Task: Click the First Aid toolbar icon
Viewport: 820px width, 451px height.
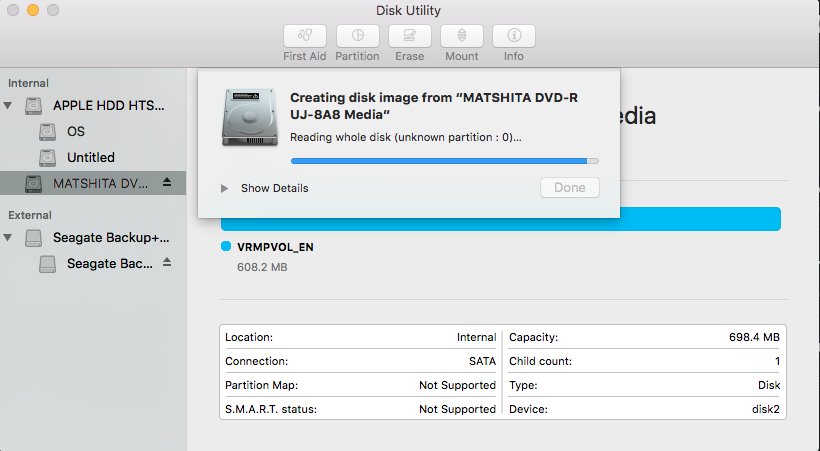Action: tap(305, 36)
